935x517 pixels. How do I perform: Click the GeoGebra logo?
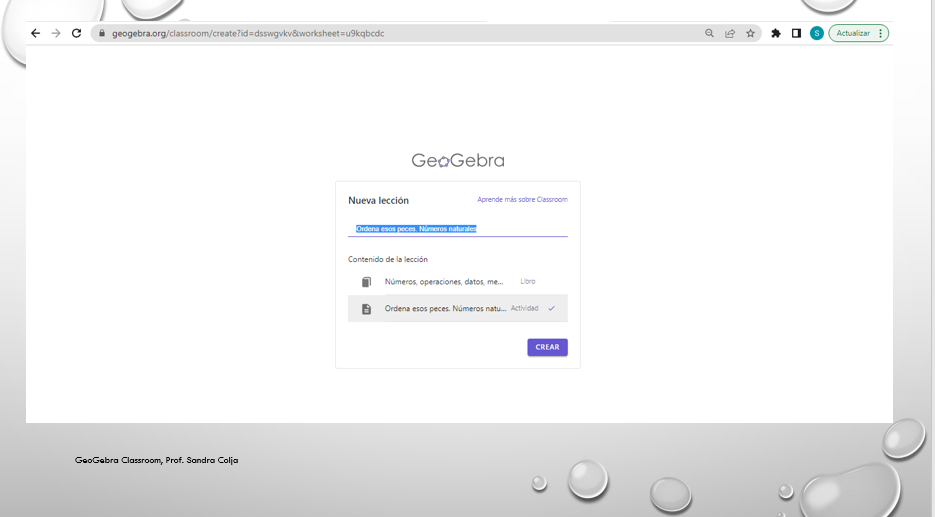[x=458, y=160]
